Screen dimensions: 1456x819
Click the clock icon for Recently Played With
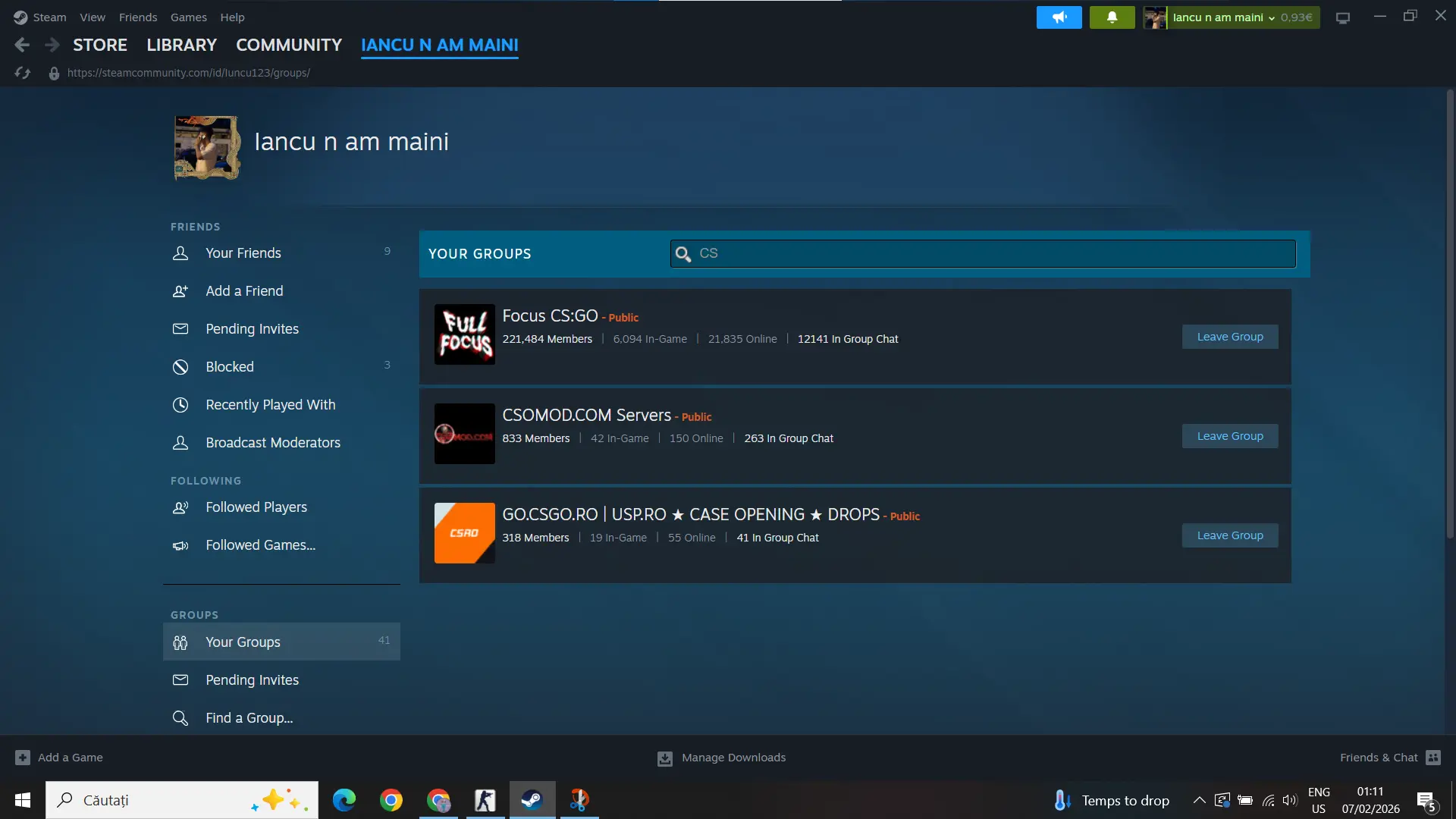point(180,405)
